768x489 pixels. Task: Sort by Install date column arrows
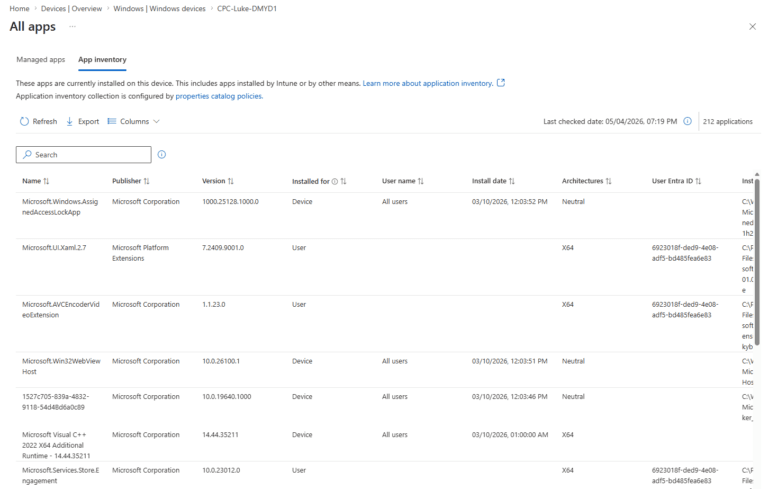tap(512, 181)
